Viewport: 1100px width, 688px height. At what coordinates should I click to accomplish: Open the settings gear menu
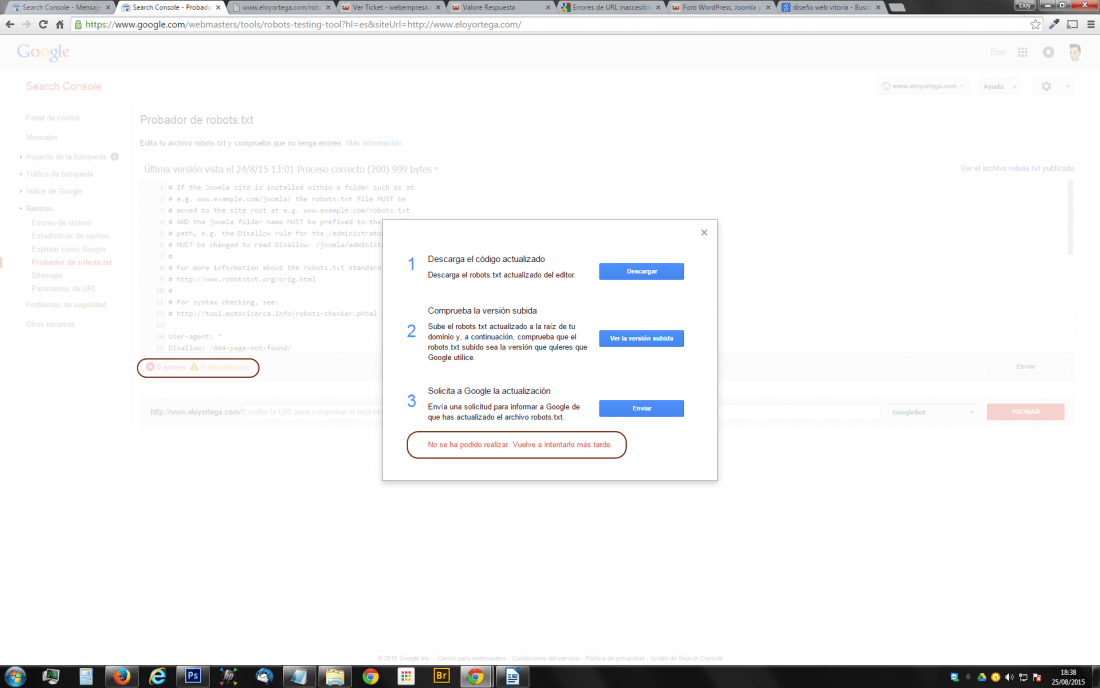point(1050,86)
